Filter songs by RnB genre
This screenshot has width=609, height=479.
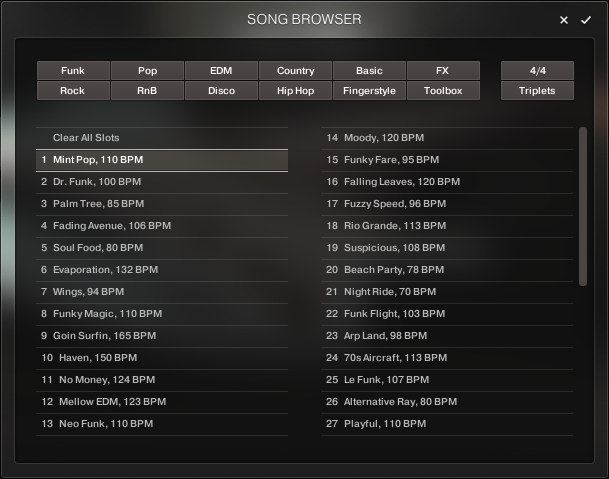point(147,91)
